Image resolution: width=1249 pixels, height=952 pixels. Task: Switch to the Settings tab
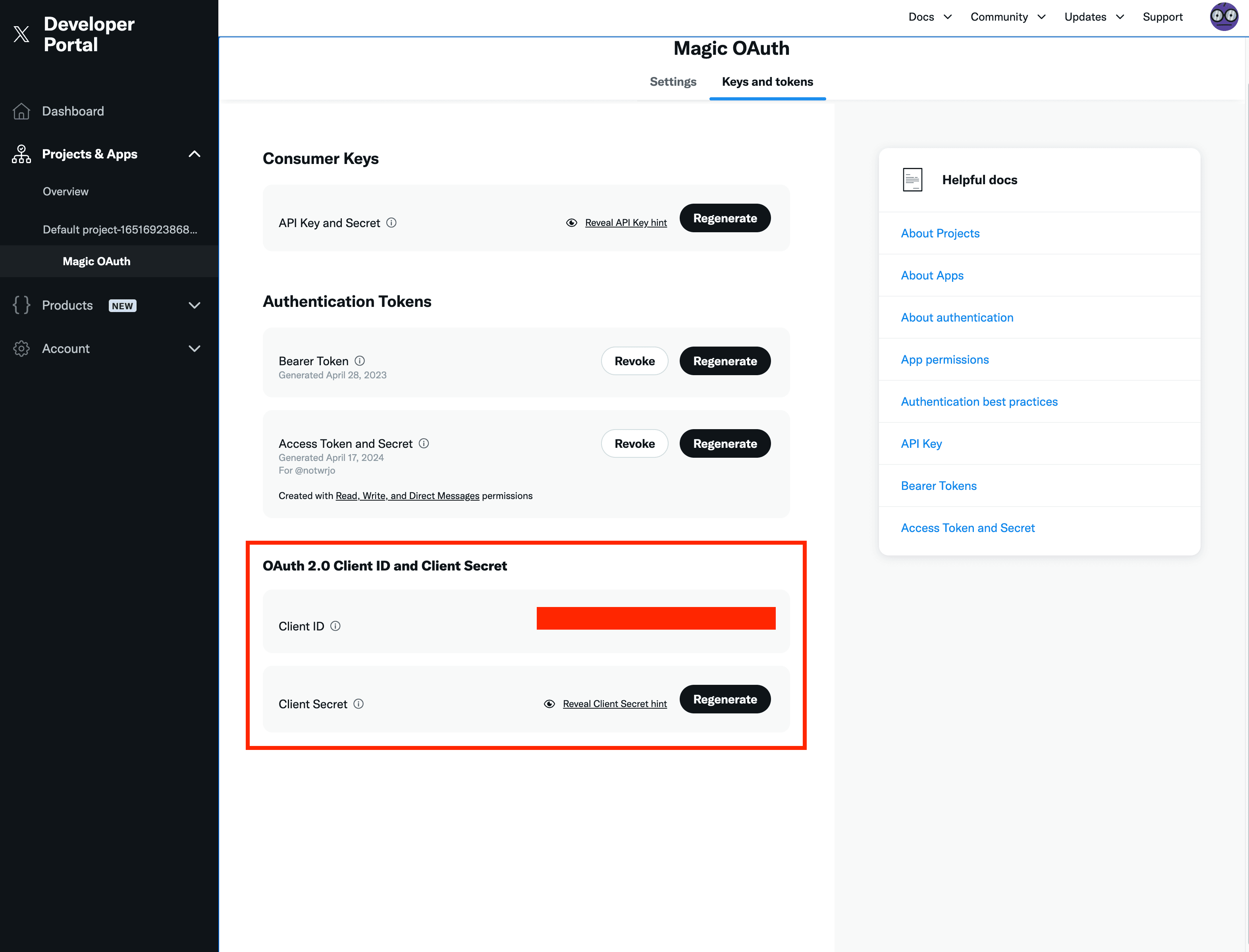click(x=673, y=82)
